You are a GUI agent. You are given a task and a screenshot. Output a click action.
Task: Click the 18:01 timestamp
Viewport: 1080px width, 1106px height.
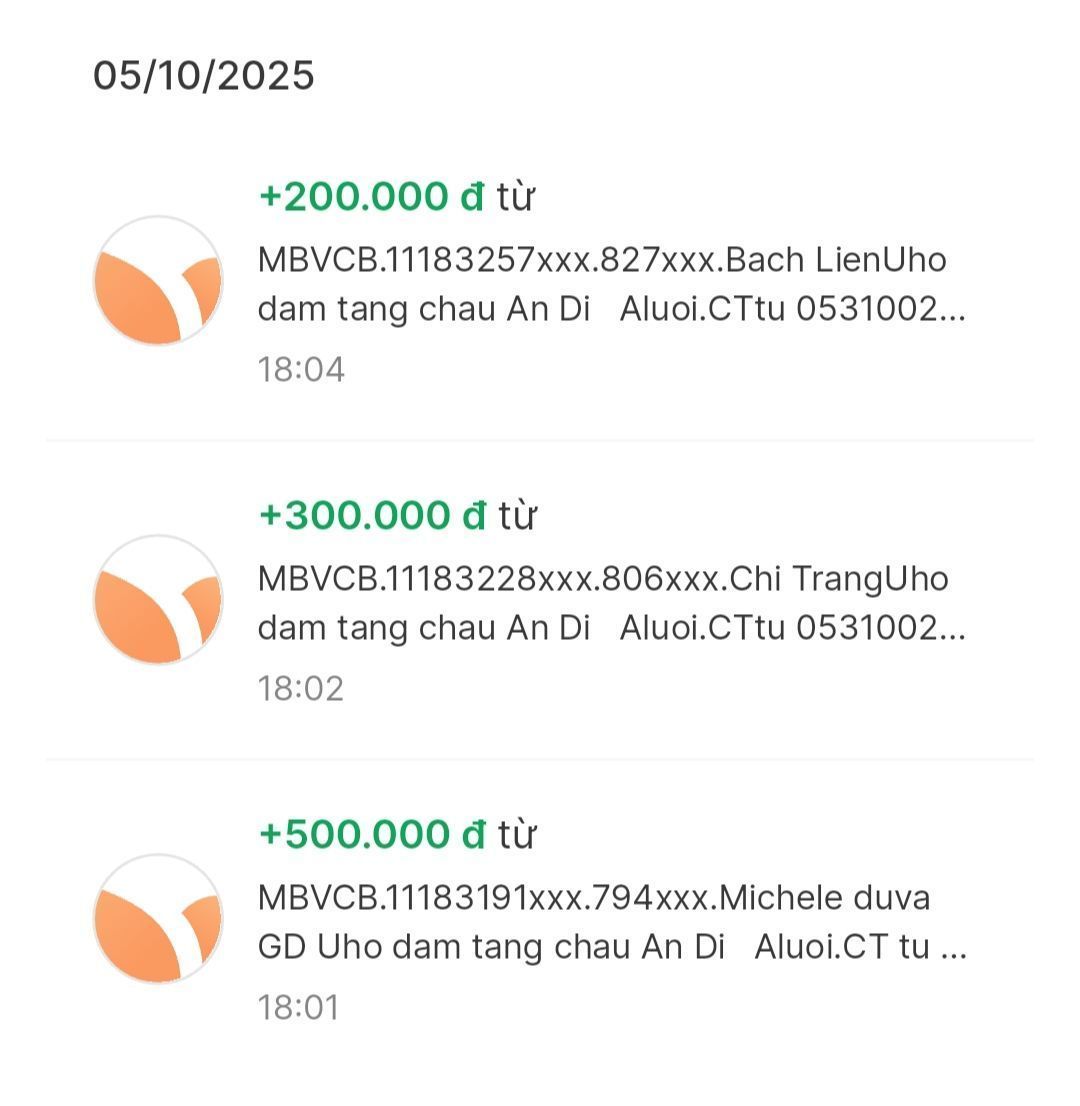298,1007
